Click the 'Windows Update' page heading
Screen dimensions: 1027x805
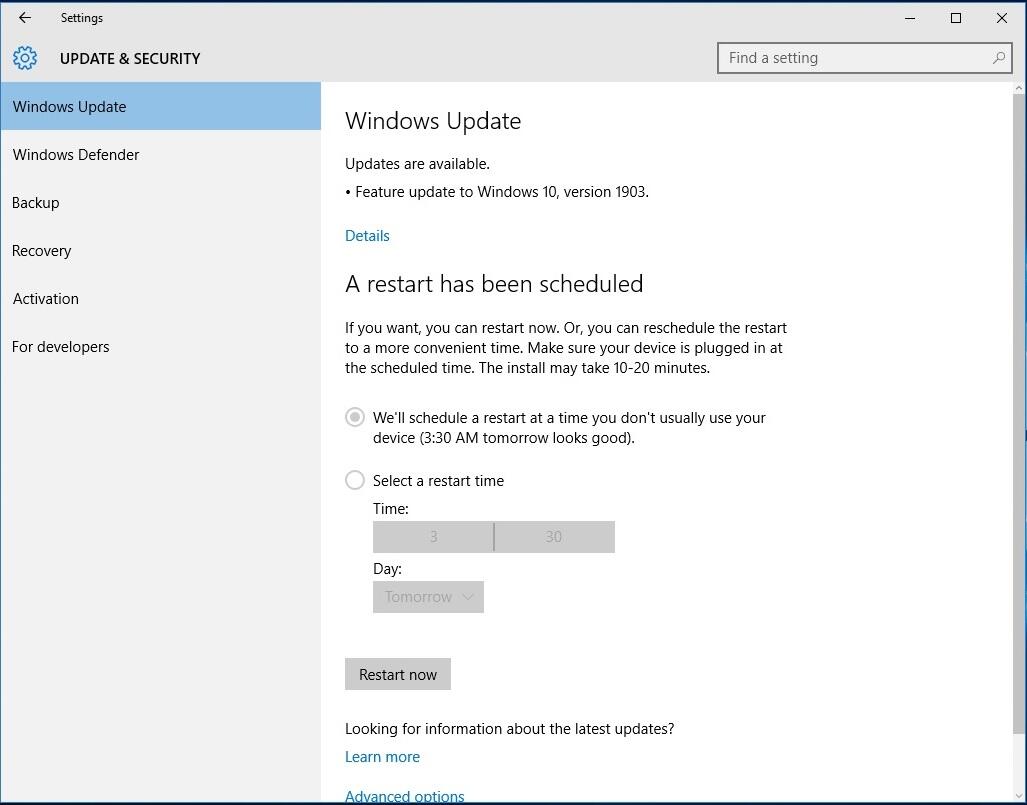tap(433, 121)
